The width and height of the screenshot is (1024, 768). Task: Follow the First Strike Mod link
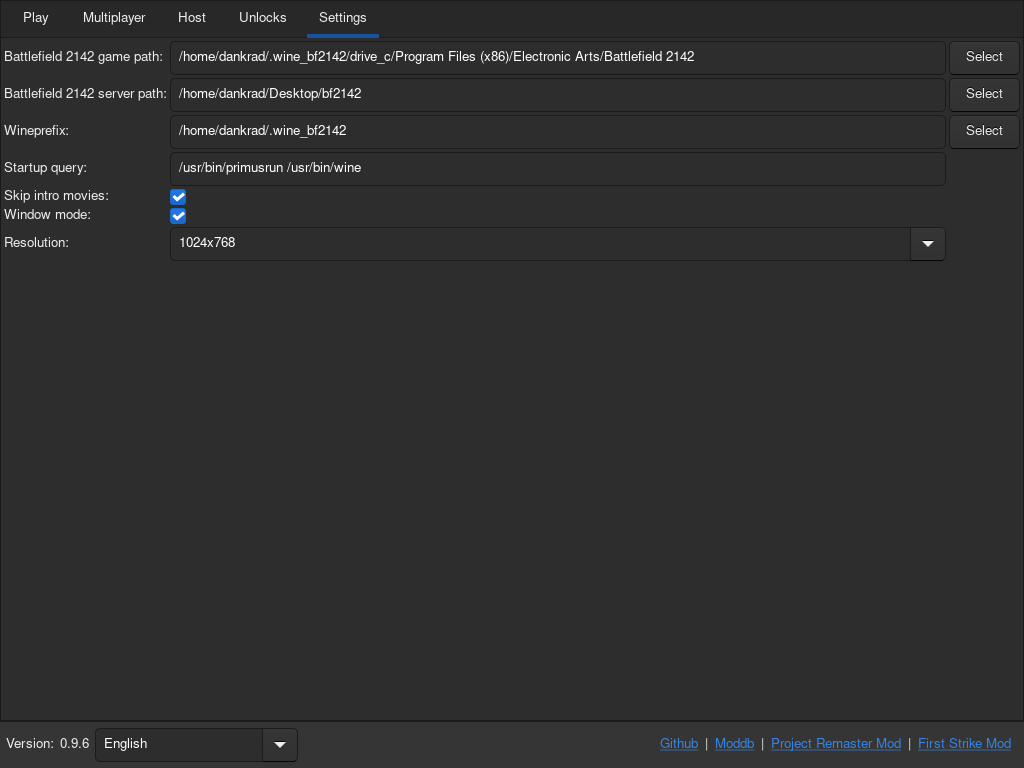pyautogui.click(x=964, y=744)
